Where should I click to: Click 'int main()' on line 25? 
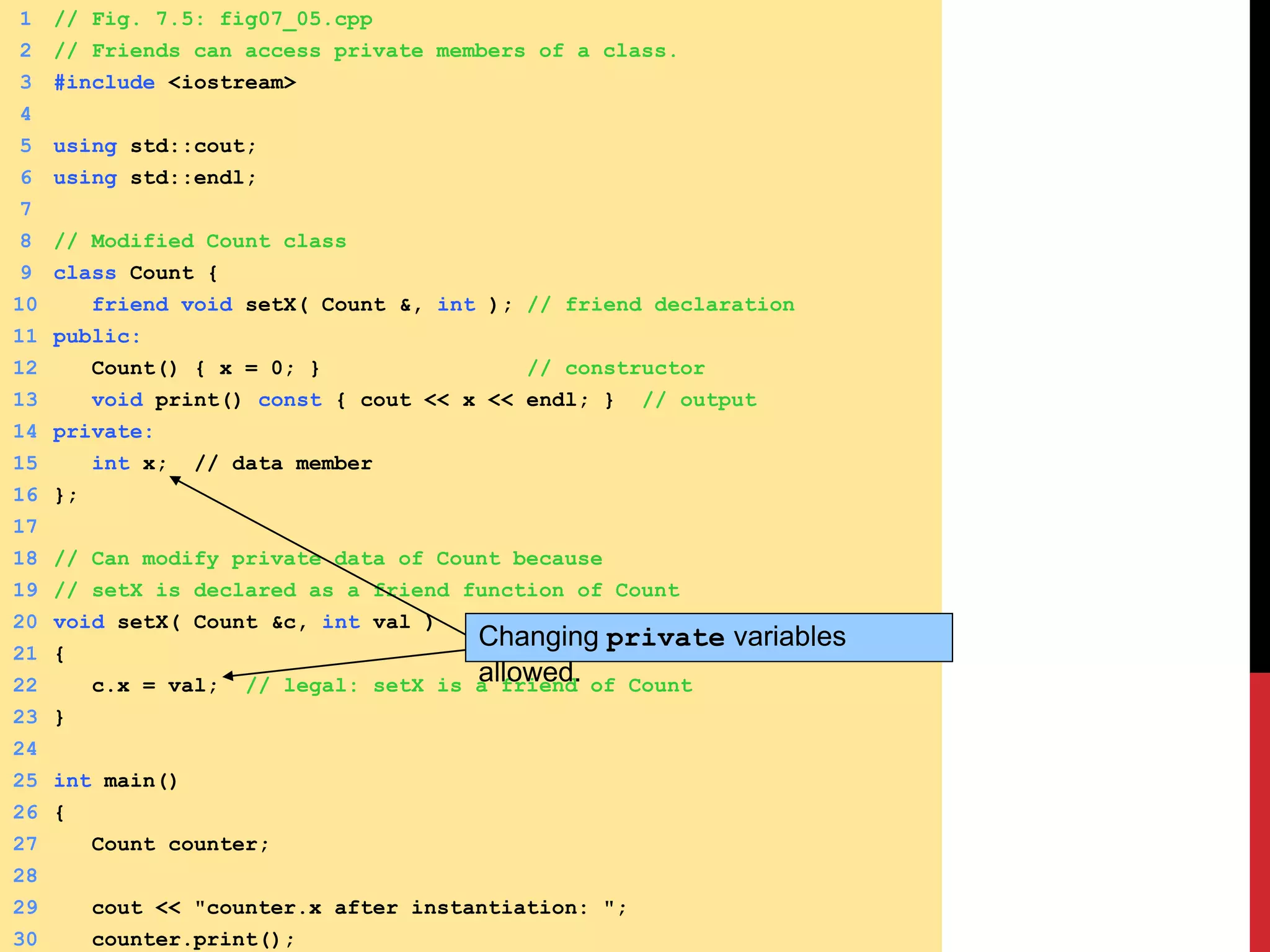tap(116, 781)
